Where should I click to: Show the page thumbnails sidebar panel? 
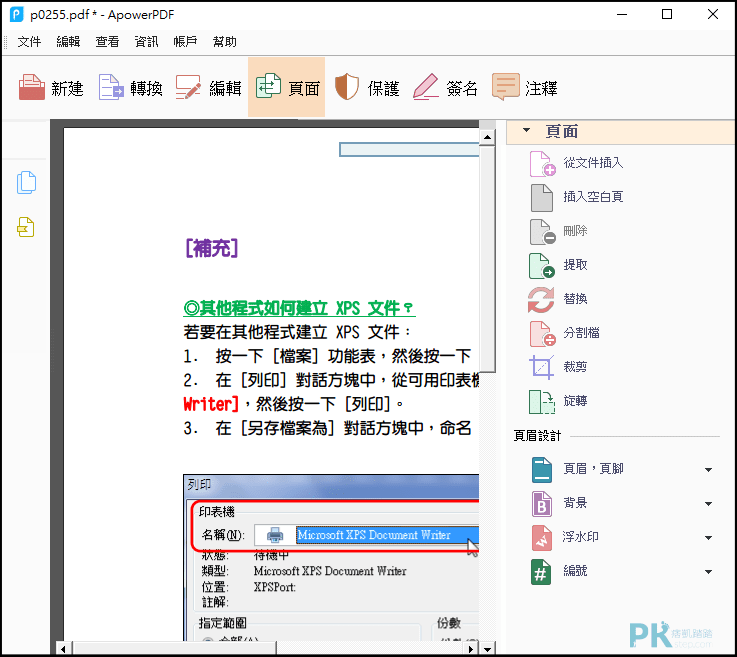(x=26, y=182)
